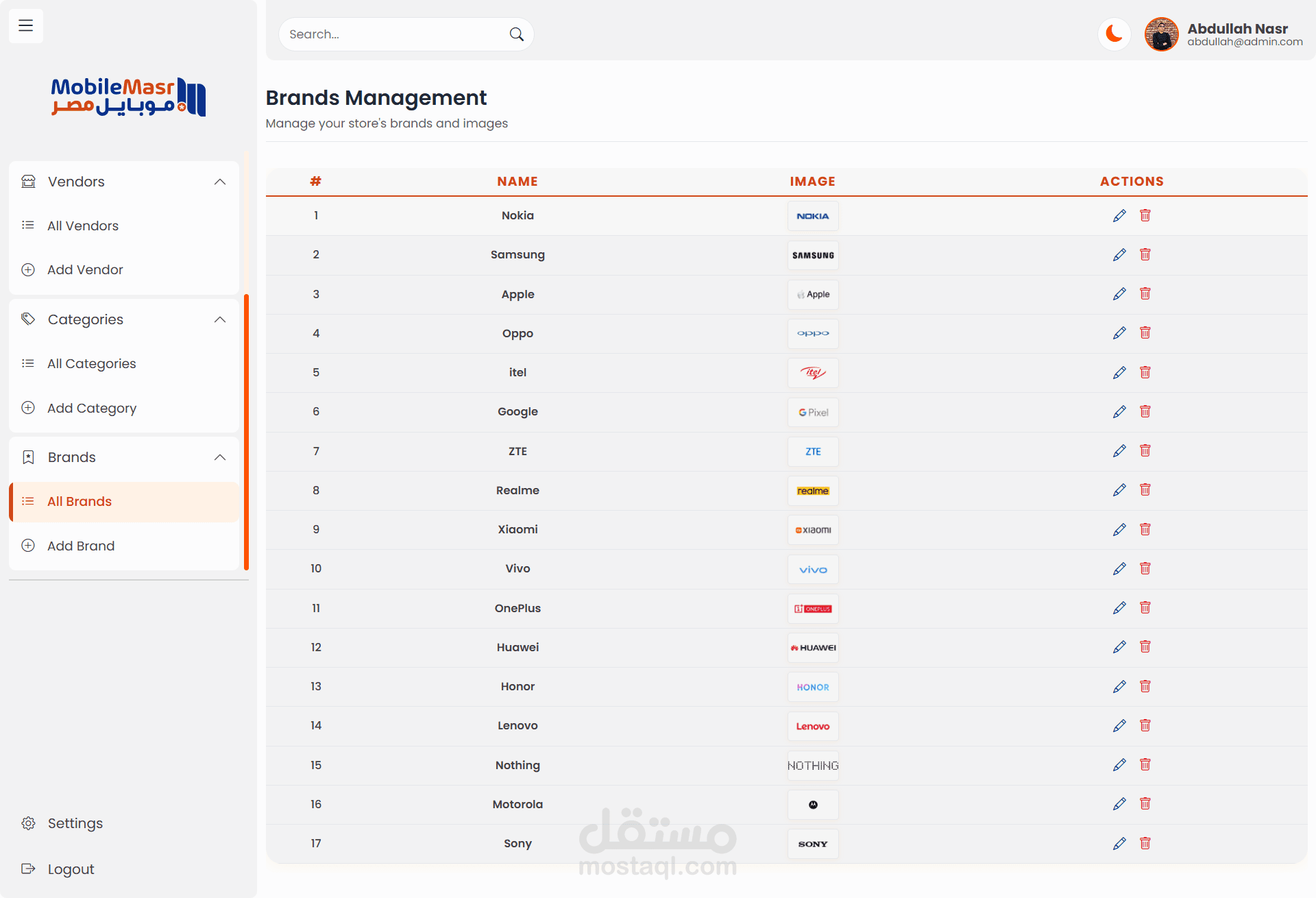
Task: Click the edit pencil for Xiaomi
Action: pyautogui.click(x=1119, y=530)
